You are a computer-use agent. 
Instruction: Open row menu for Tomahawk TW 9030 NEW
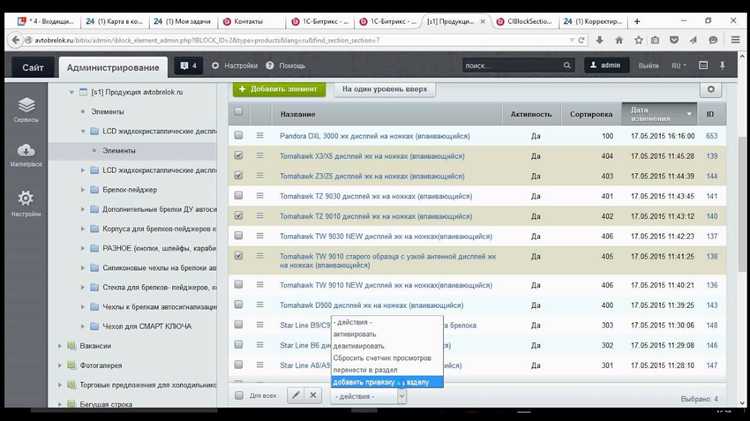260,236
